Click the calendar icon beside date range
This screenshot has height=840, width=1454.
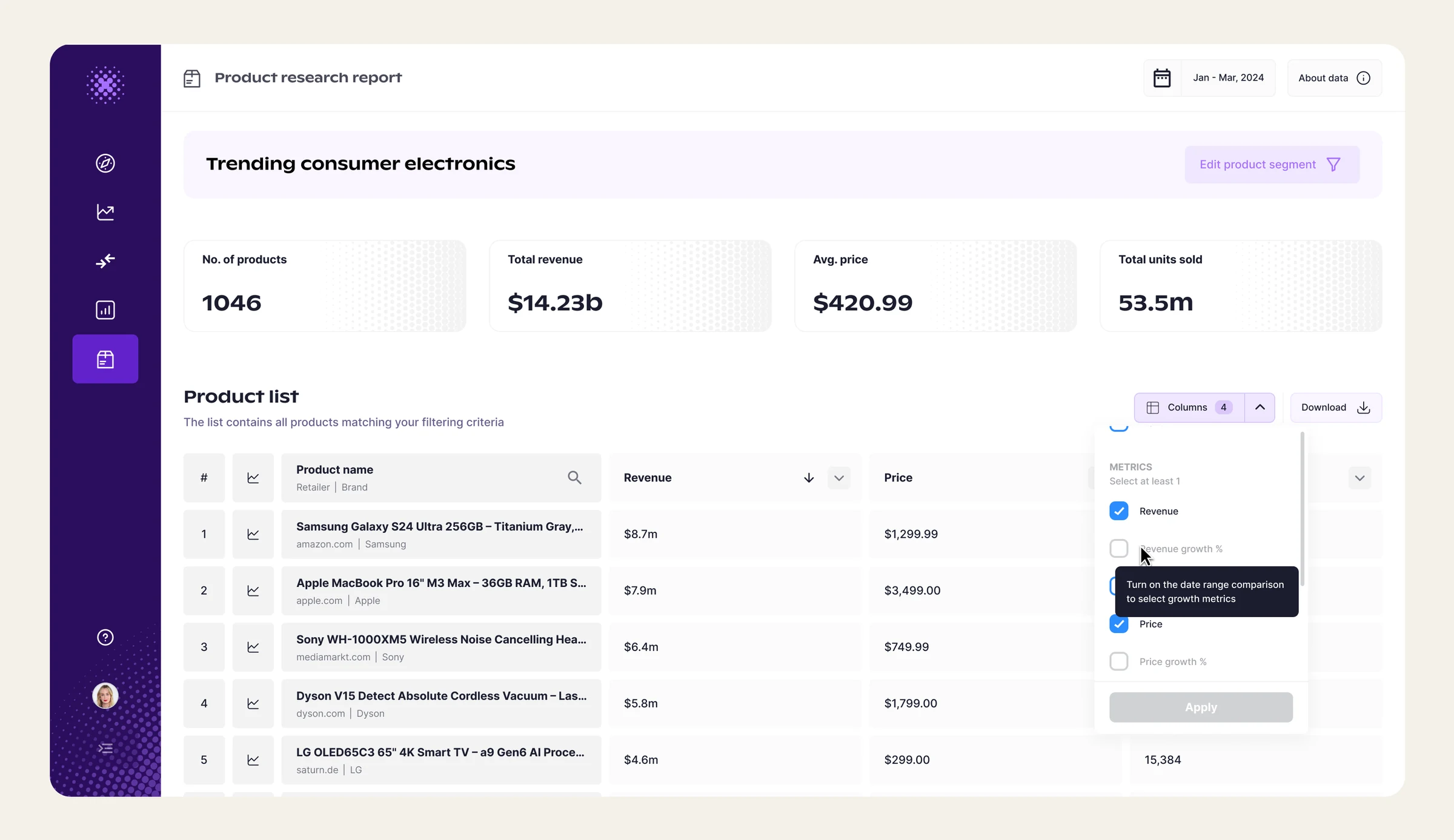(x=1162, y=78)
